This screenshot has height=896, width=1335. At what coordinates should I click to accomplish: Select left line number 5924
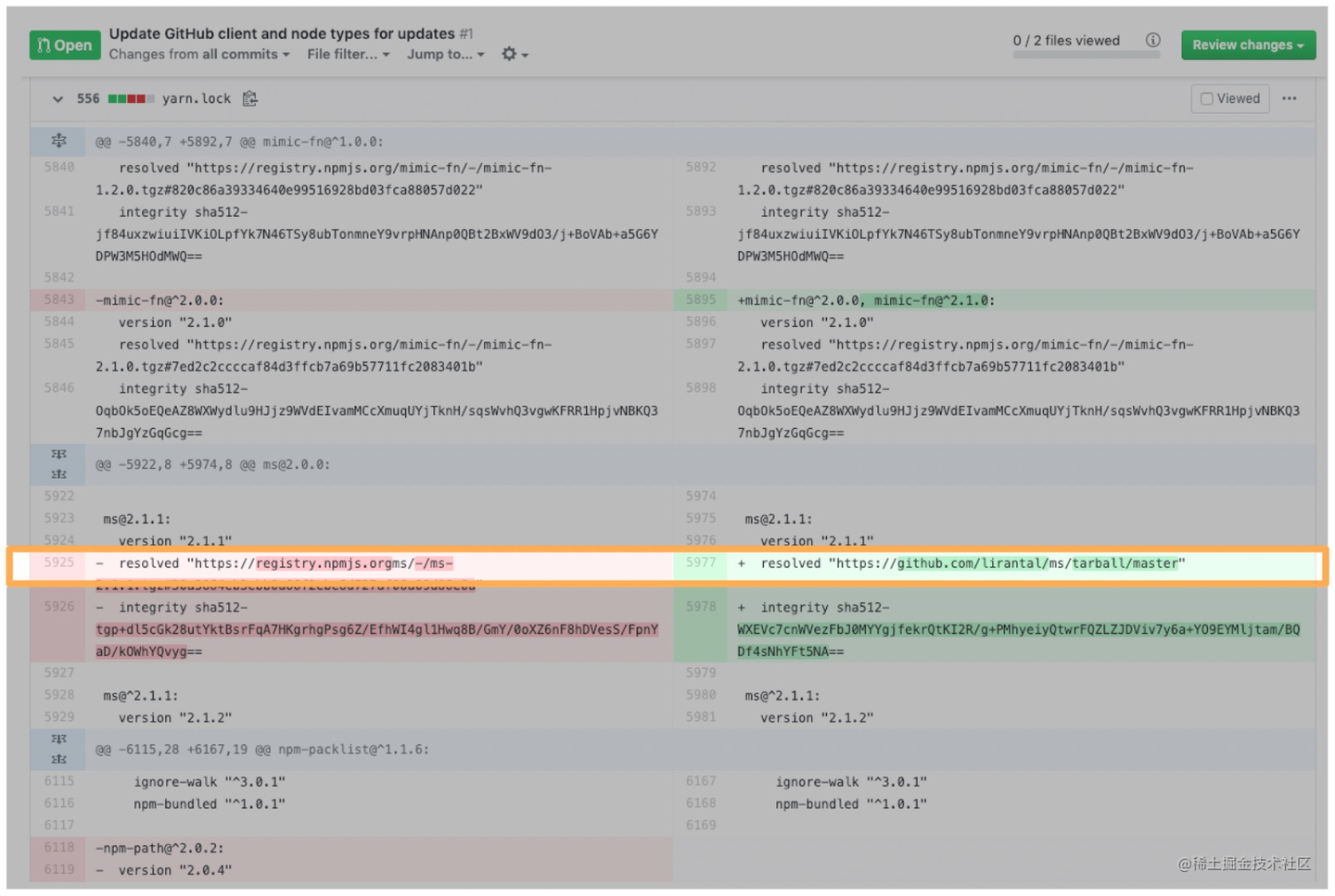click(59, 540)
